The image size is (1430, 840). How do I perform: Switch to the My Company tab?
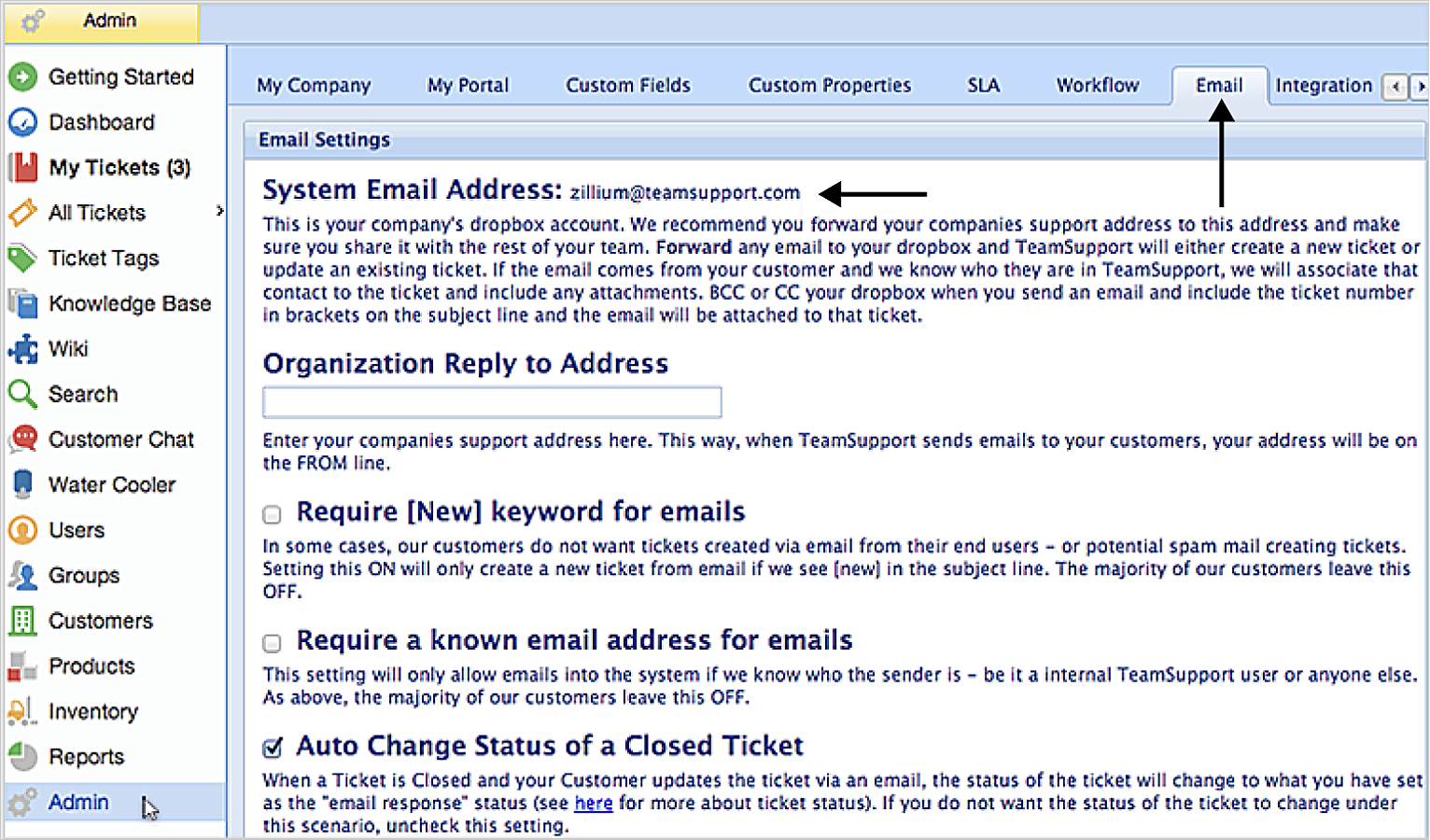click(314, 85)
